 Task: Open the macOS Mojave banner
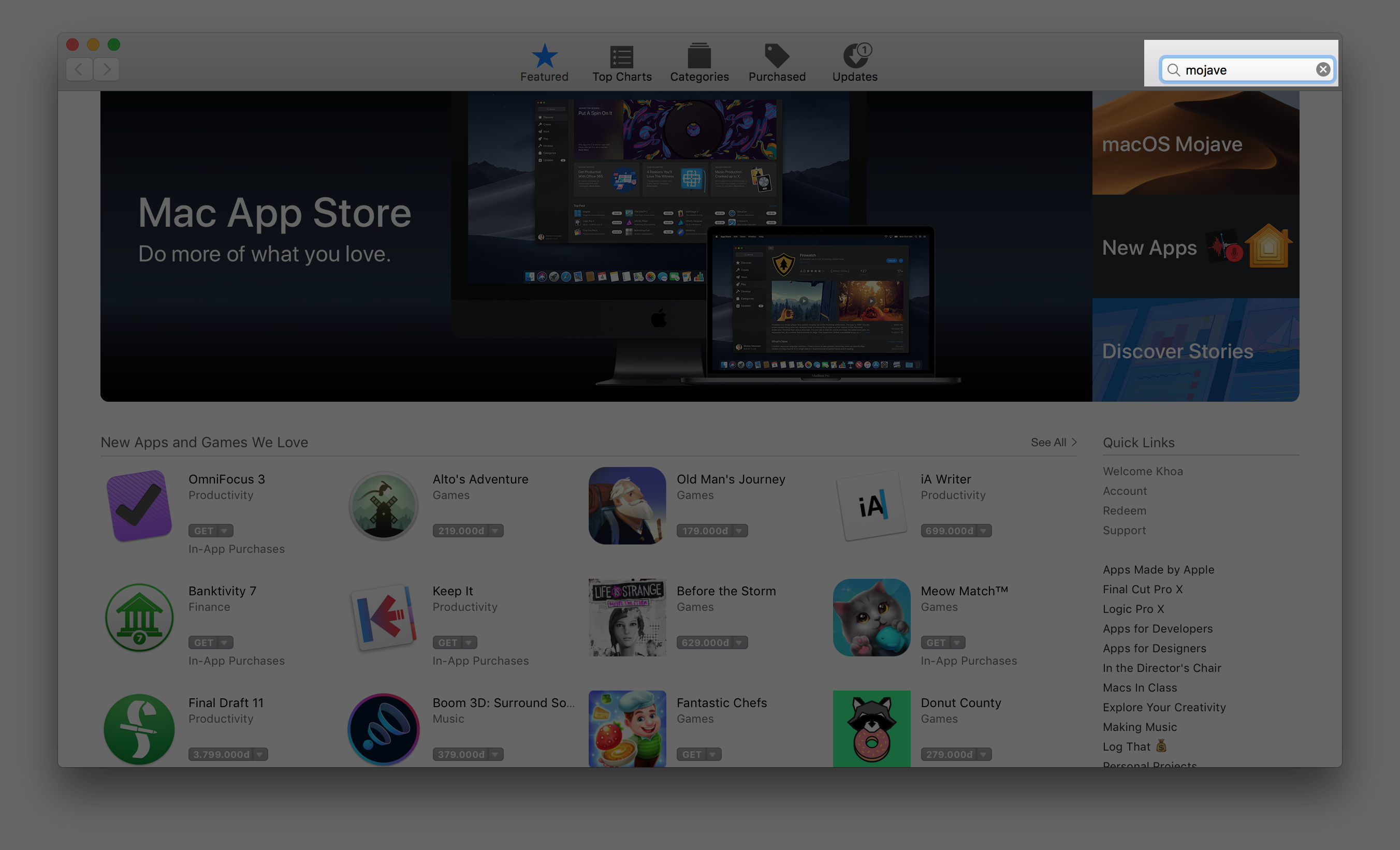click(x=1195, y=142)
